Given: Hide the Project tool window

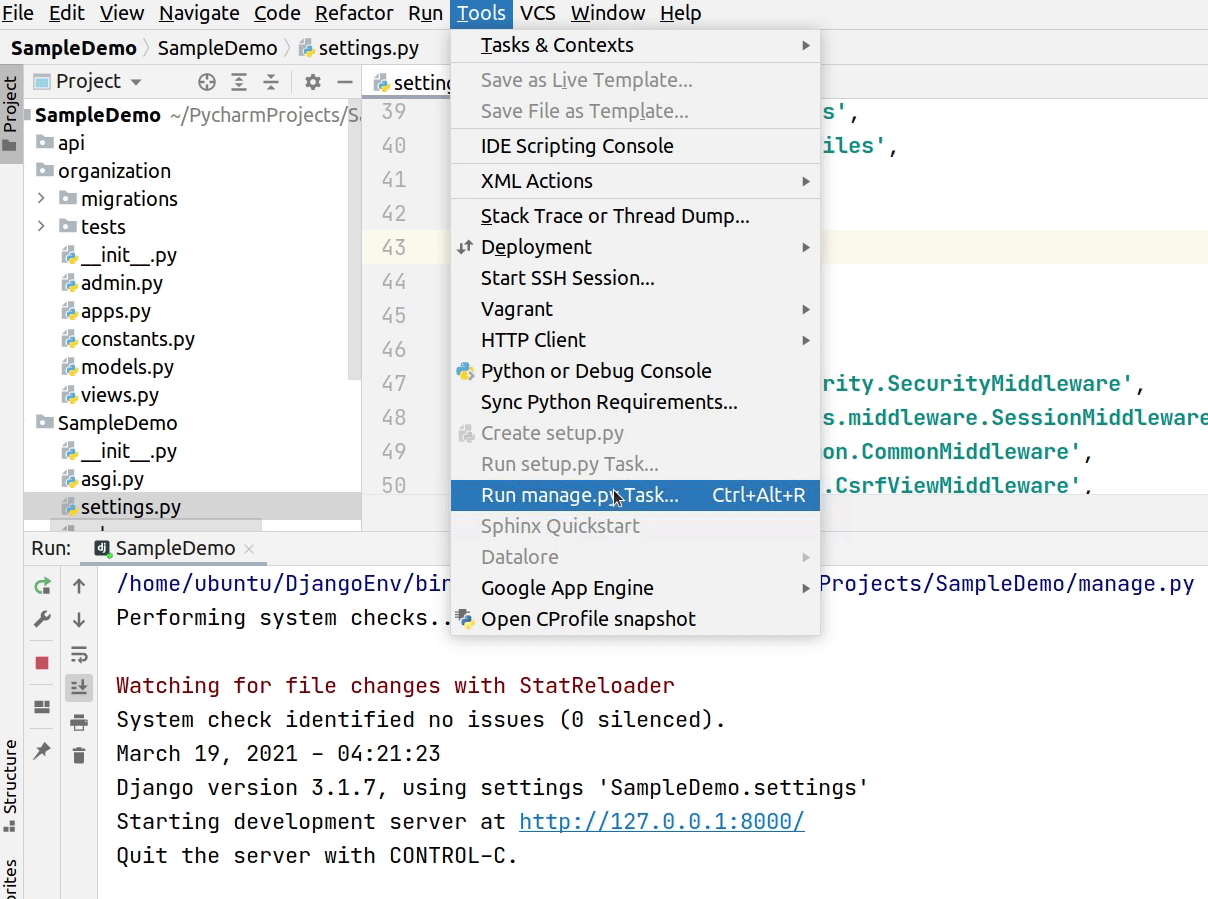Looking at the screenshot, I should 345,81.
